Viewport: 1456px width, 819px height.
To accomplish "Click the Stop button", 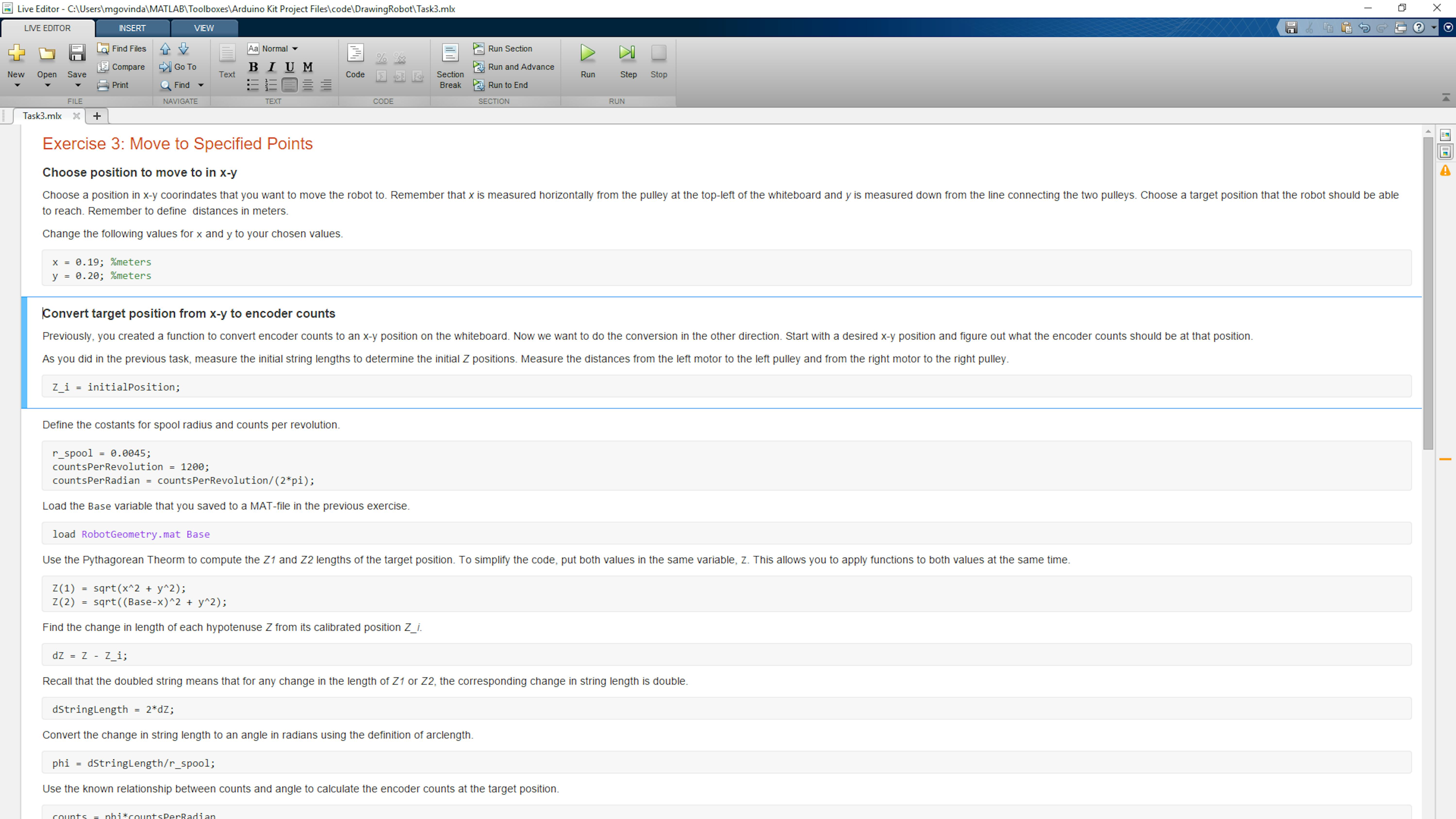I will click(x=659, y=61).
